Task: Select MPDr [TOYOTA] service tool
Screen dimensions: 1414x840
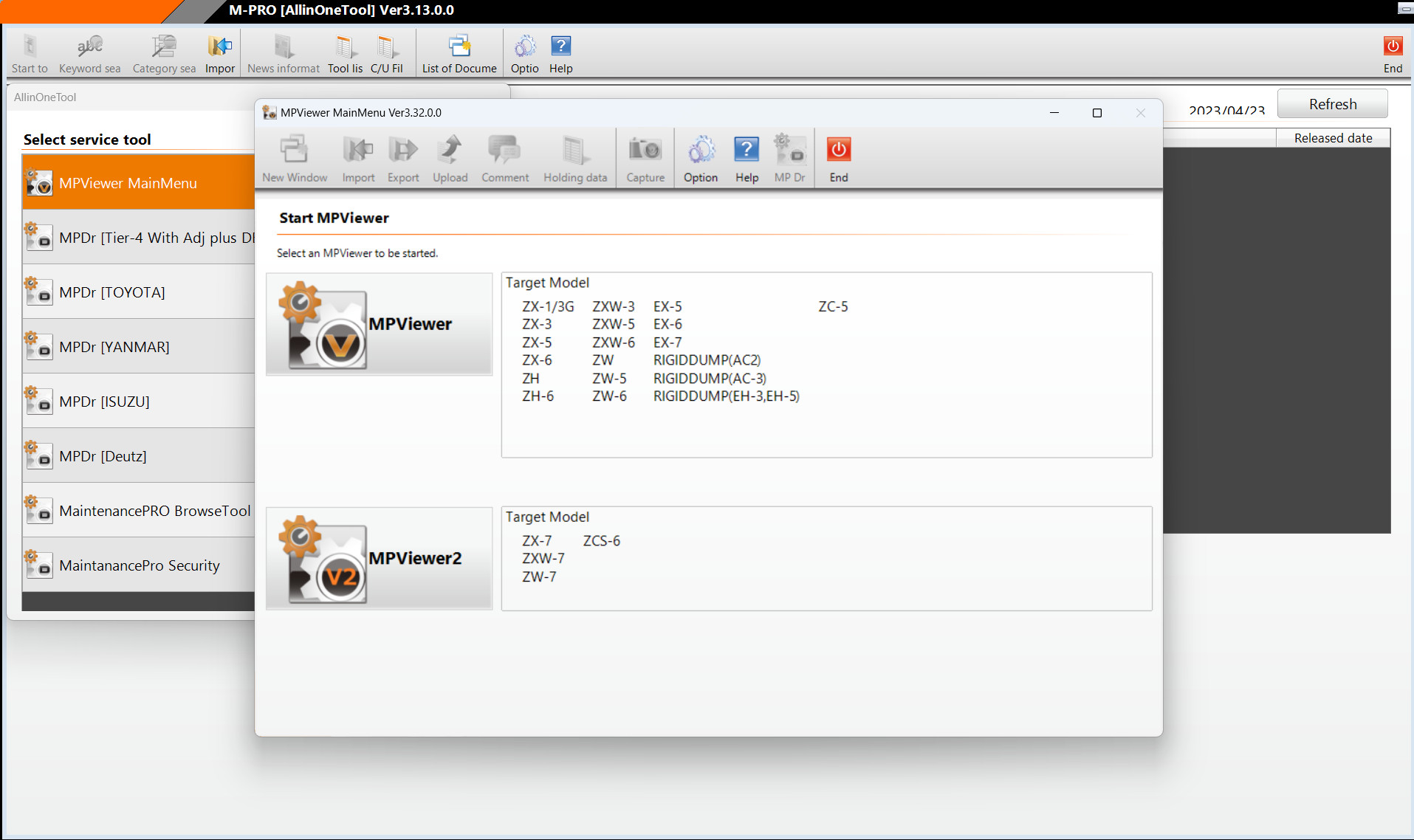Action: 139,292
